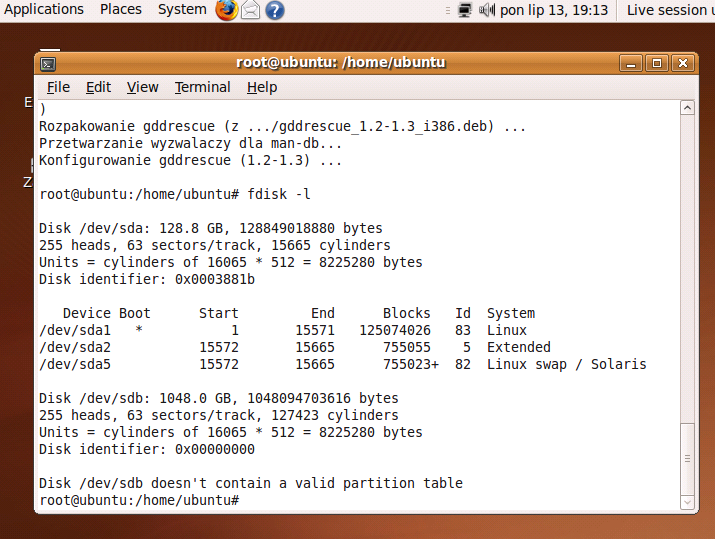Open the terminal View menu
Viewport: 715px width, 539px height.
pyautogui.click(x=142, y=87)
